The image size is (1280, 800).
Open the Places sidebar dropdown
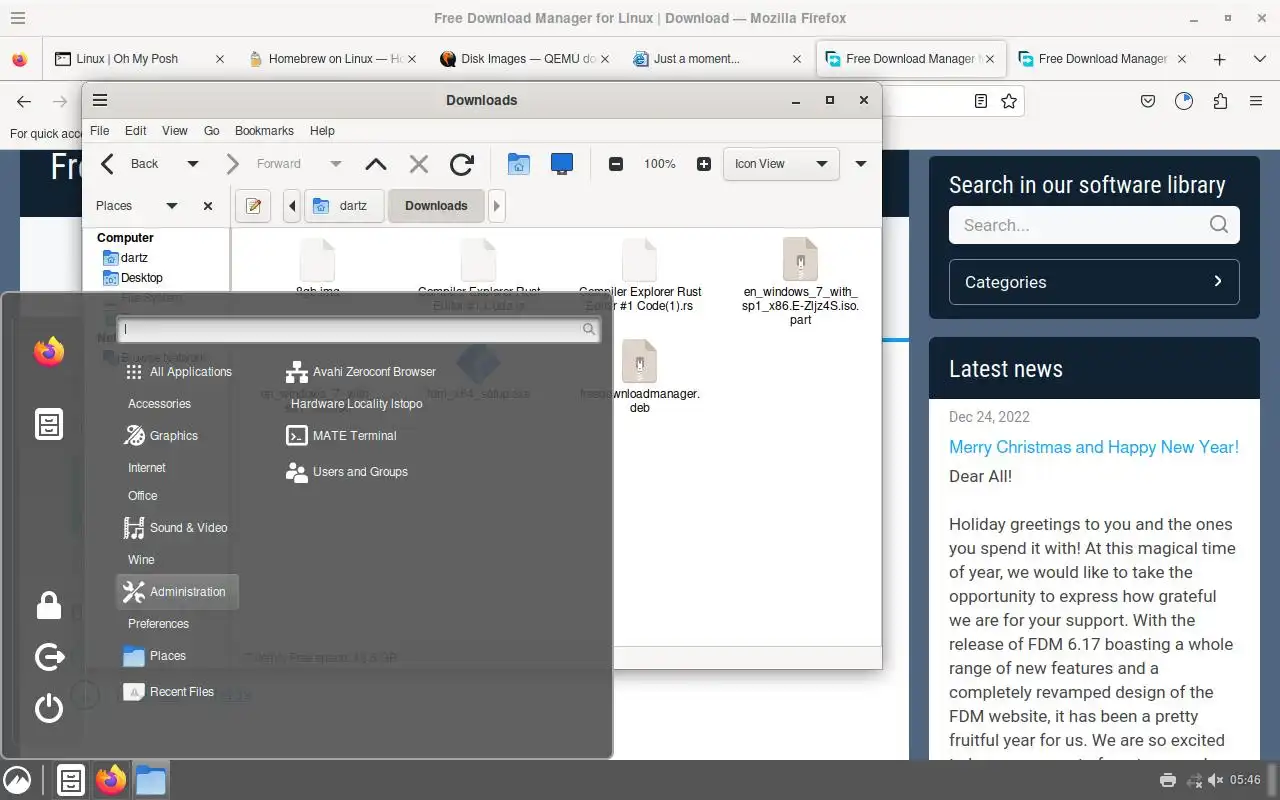point(137,206)
